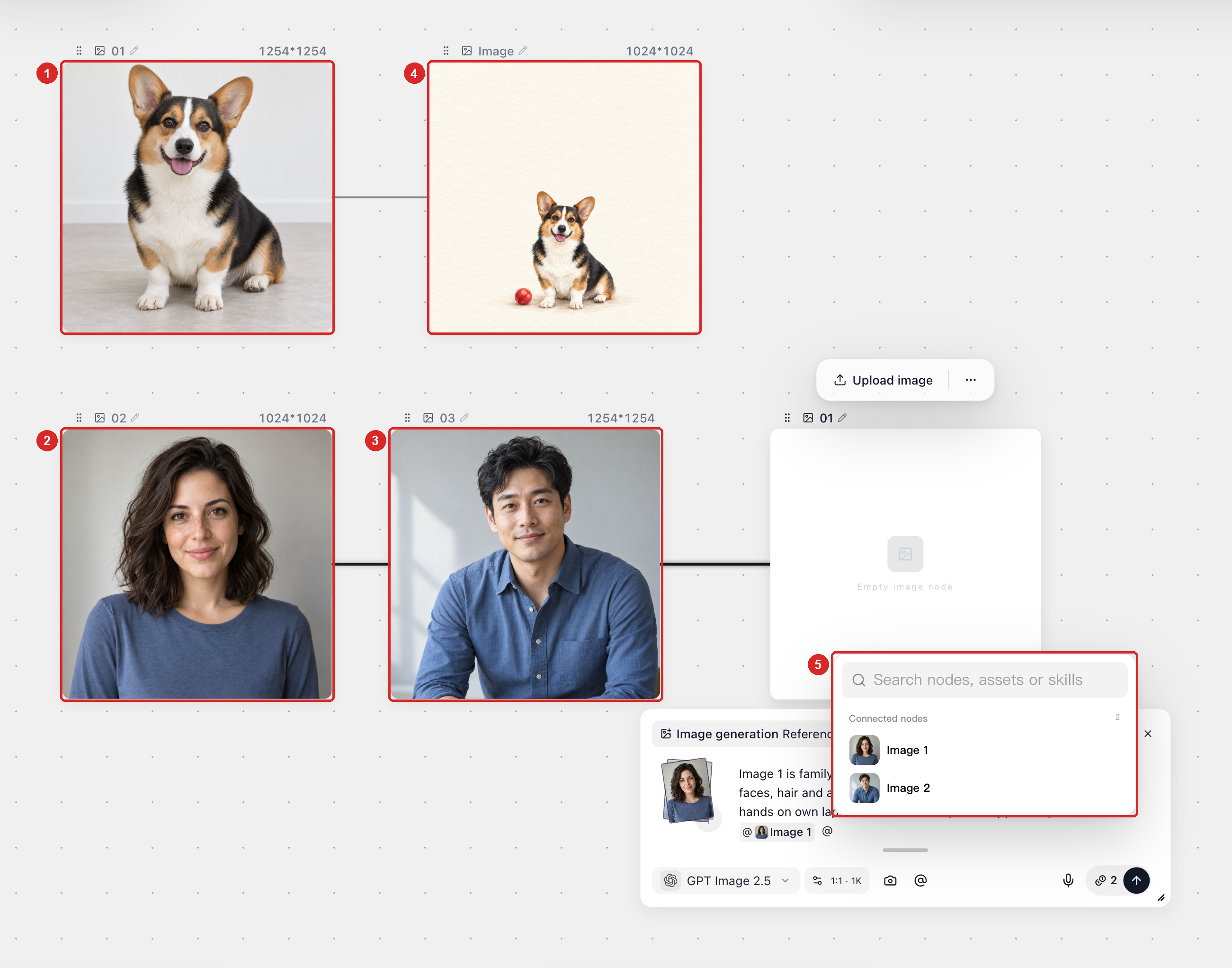Click the linked references count 2 chip
1232x968 pixels.
(x=1106, y=880)
